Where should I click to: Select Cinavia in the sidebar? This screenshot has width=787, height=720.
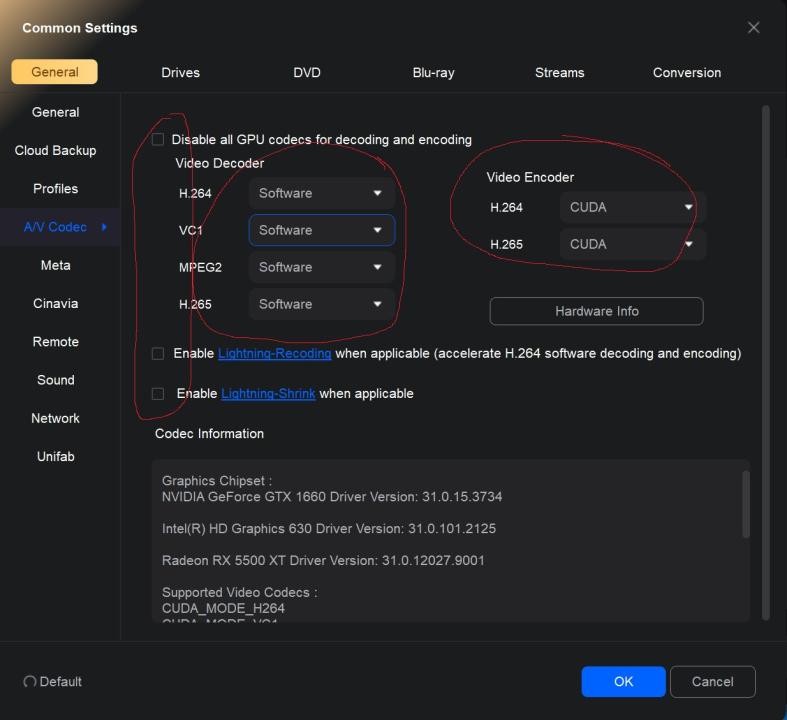click(55, 303)
